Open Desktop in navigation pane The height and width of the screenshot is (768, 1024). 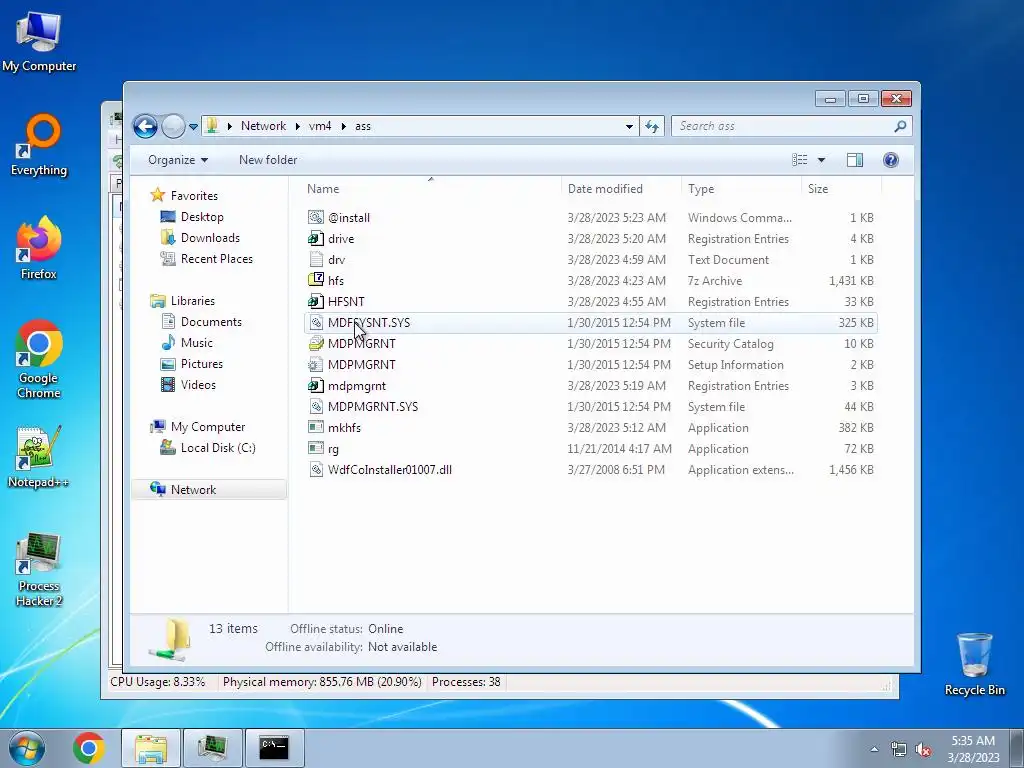(x=202, y=217)
